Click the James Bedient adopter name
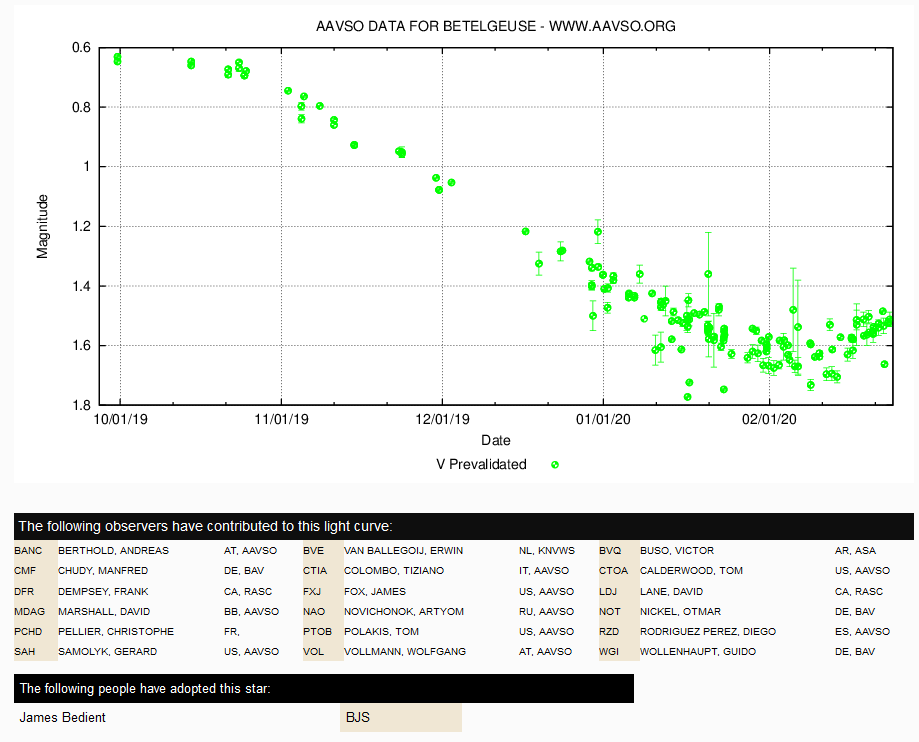The width and height of the screenshot is (919, 742). [x=62, y=717]
